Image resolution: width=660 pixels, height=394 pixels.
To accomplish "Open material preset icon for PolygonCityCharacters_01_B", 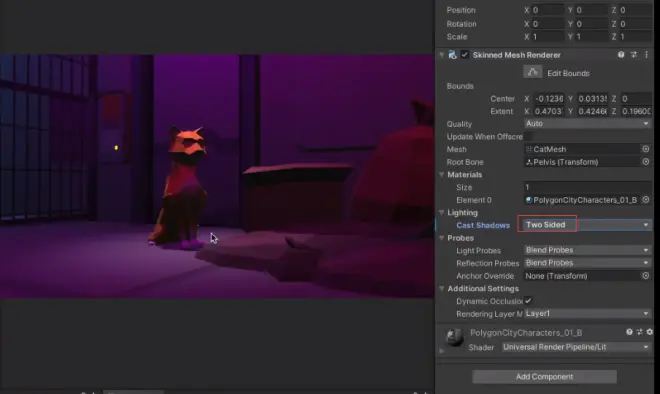I will 639,332.
